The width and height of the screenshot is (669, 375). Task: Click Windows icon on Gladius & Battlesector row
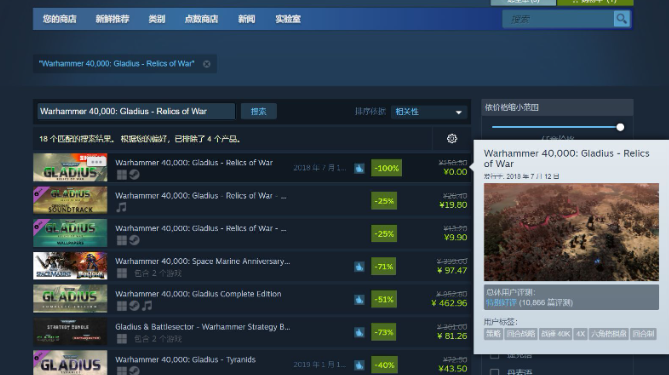click(122, 339)
